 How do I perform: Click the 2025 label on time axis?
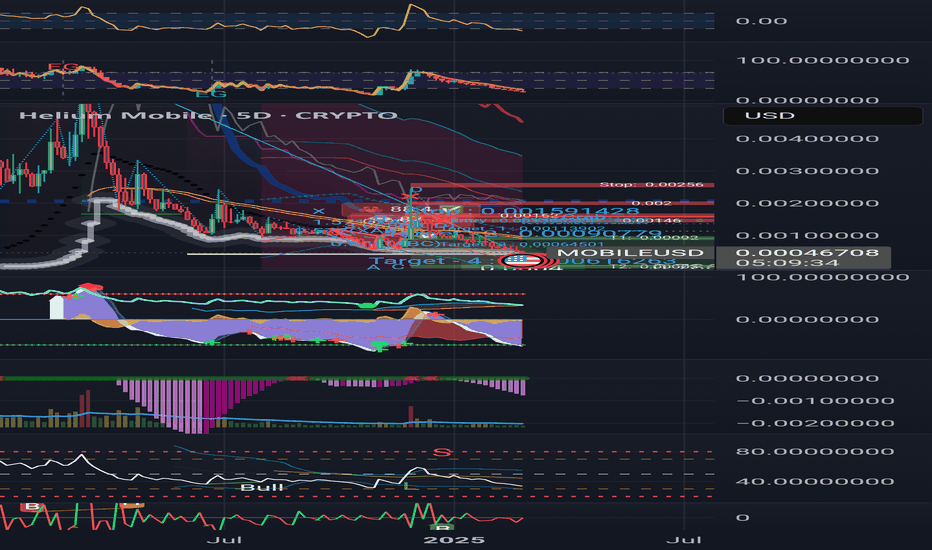pyautogui.click(x=454, y=540)
